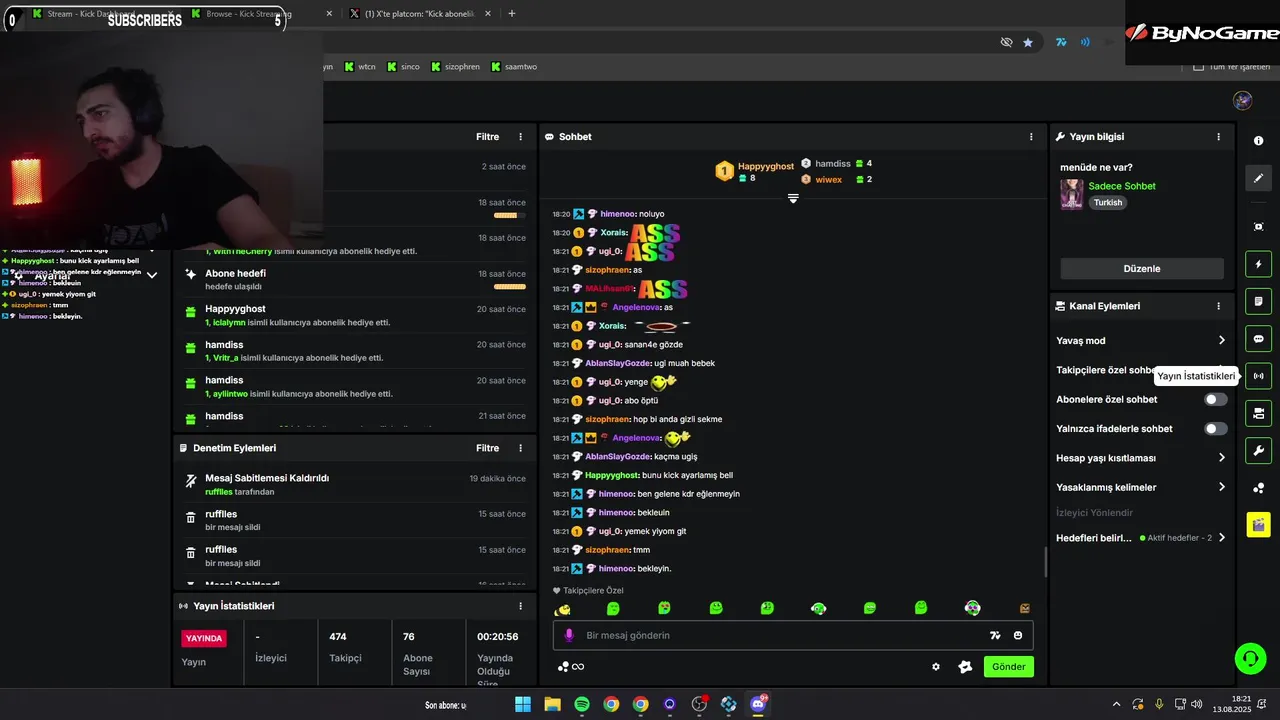The width and height of the screenshot is (1280, 720).
Task: Click the chat pause arrow under leaderboard
Action: pos(793,198)
